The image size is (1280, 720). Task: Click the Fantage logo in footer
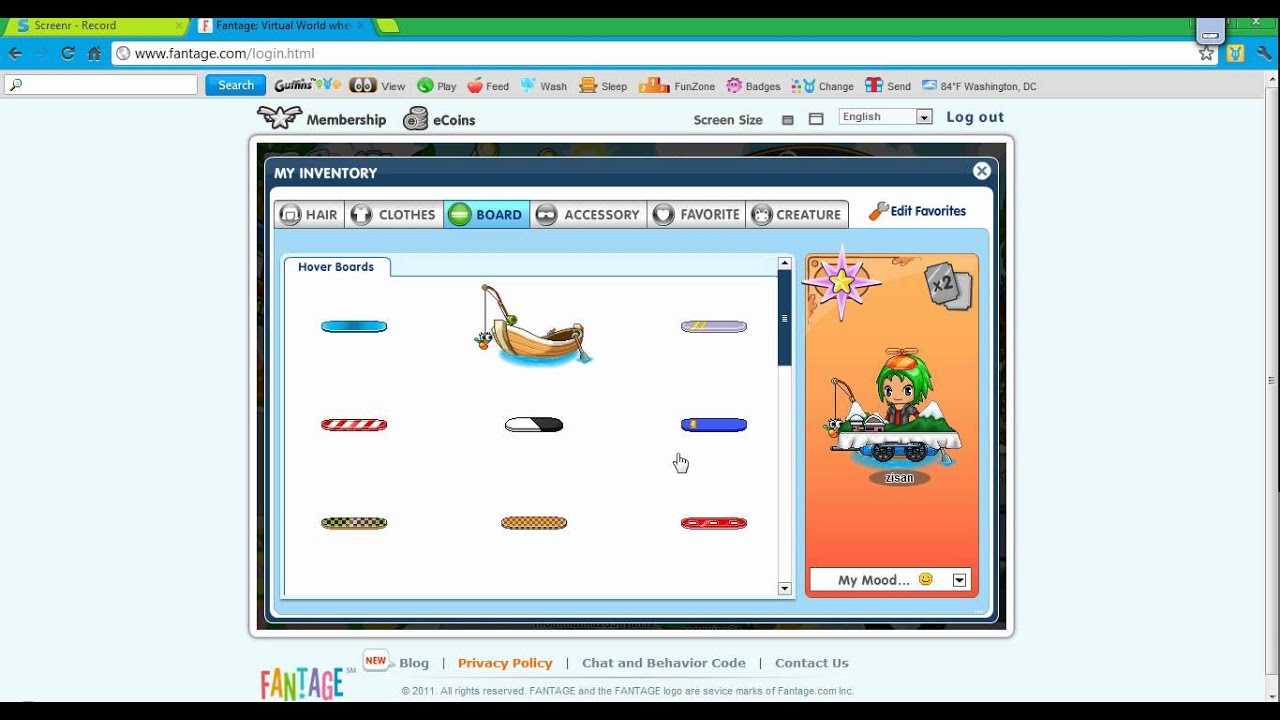point(302,683)
